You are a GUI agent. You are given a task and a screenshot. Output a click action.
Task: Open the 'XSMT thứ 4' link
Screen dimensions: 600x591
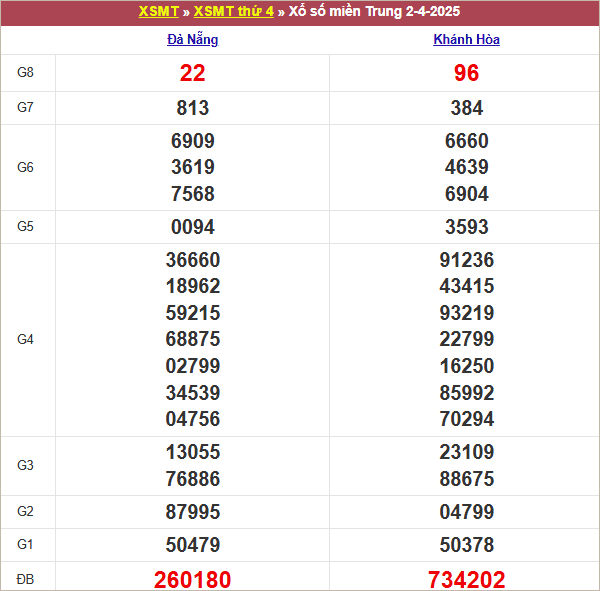[x=233, y=11]
